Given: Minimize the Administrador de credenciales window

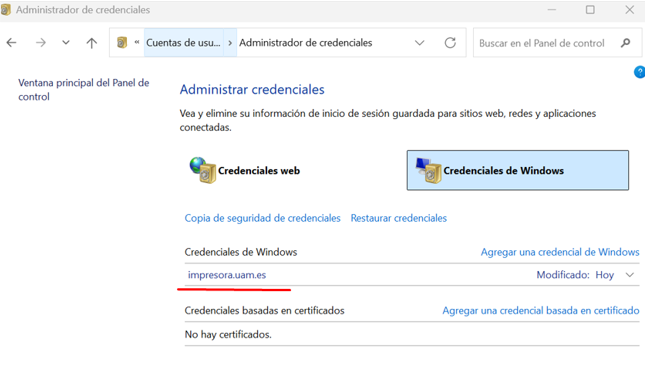Looking at the screenshot, I should pos(551,10).
